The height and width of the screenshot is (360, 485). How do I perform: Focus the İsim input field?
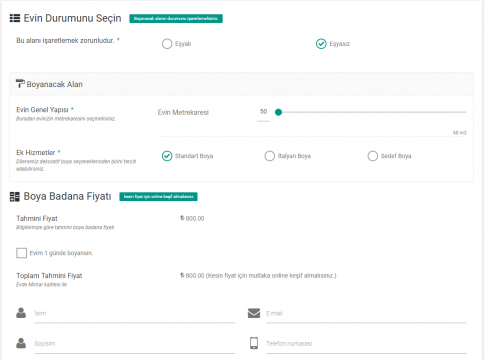135,314
